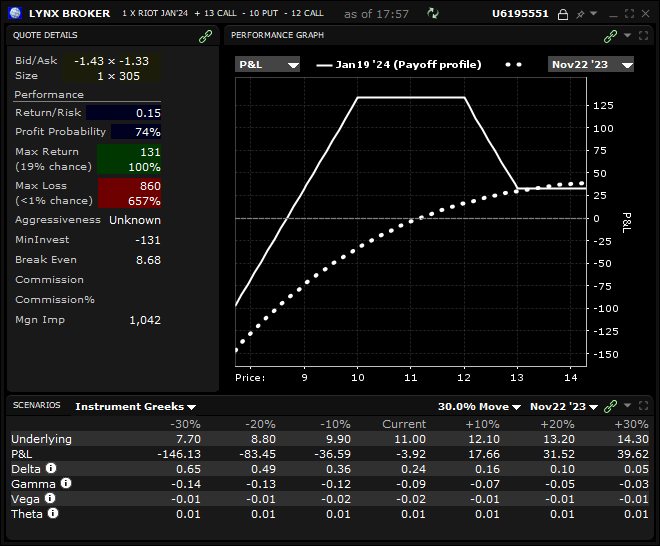Screen dimensions: 660x546
Task: Open the P&L graph type dropdown
Action: (x=267, y=64)
